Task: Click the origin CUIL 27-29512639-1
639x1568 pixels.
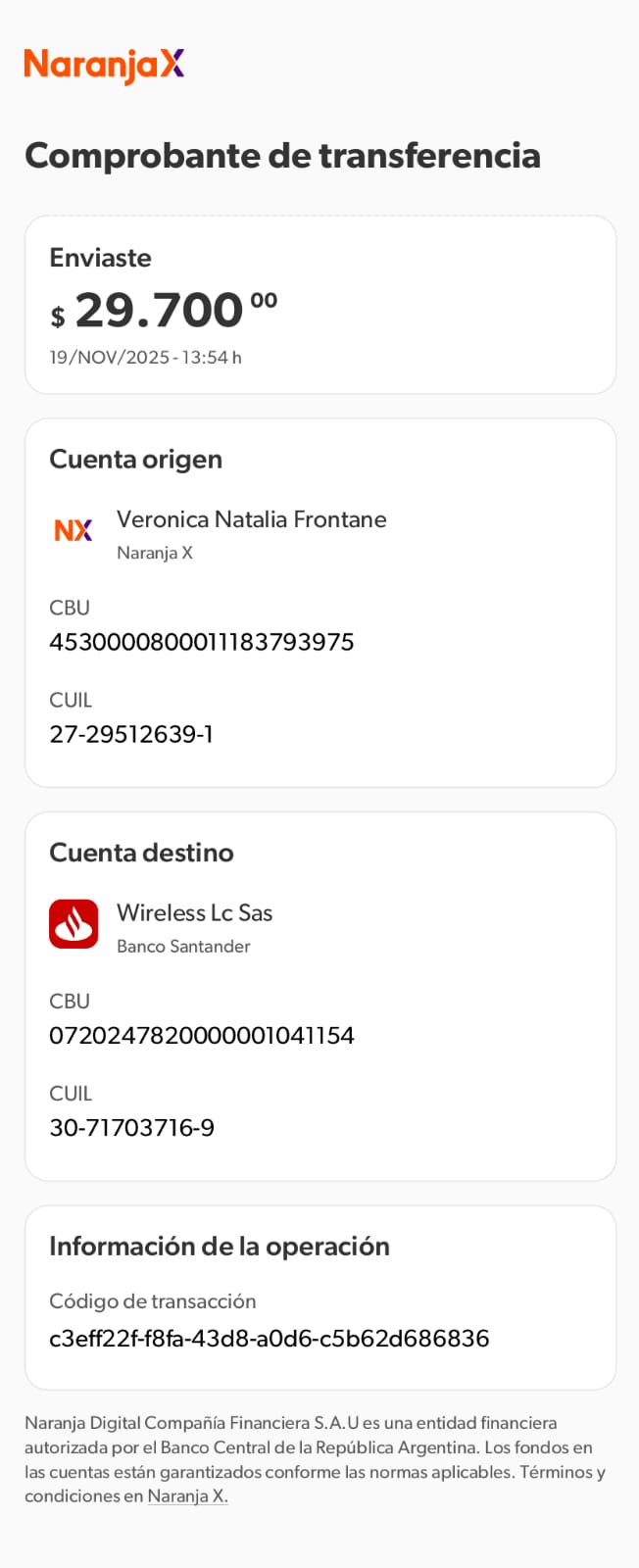Action: (131, 734)
